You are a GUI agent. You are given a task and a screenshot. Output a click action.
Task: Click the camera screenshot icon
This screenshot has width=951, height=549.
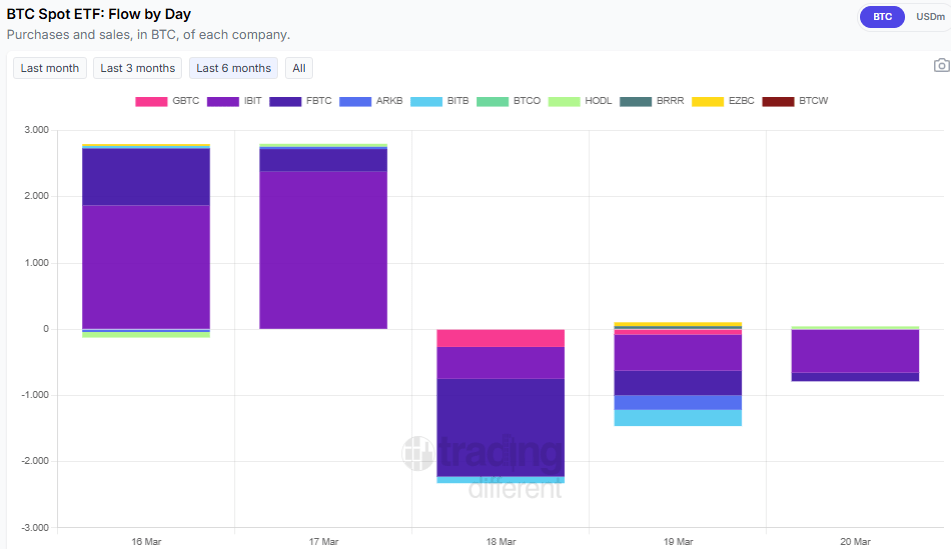941,66
